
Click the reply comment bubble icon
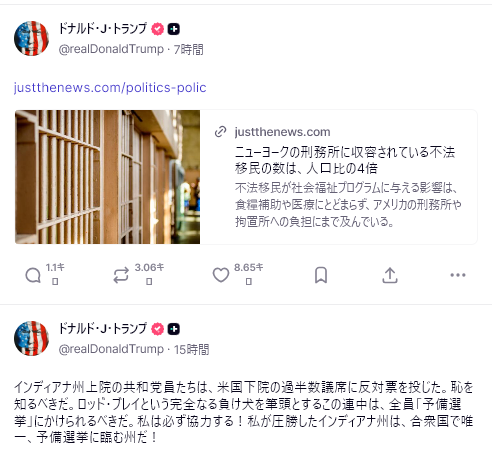[33, 276]
